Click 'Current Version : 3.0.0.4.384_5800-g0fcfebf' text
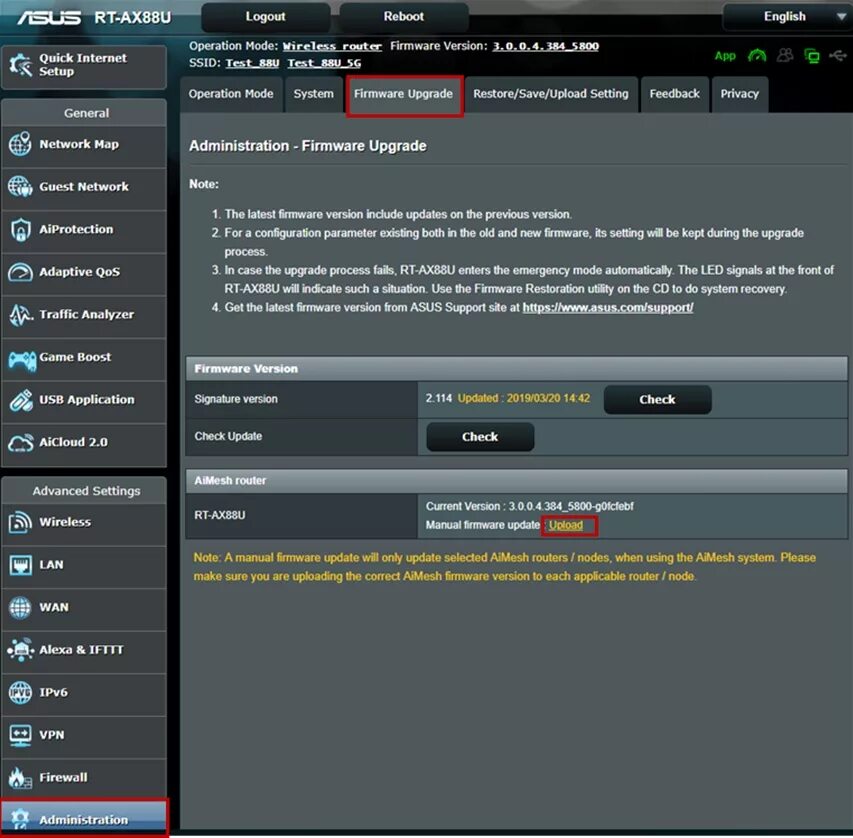 coord(530,507)
